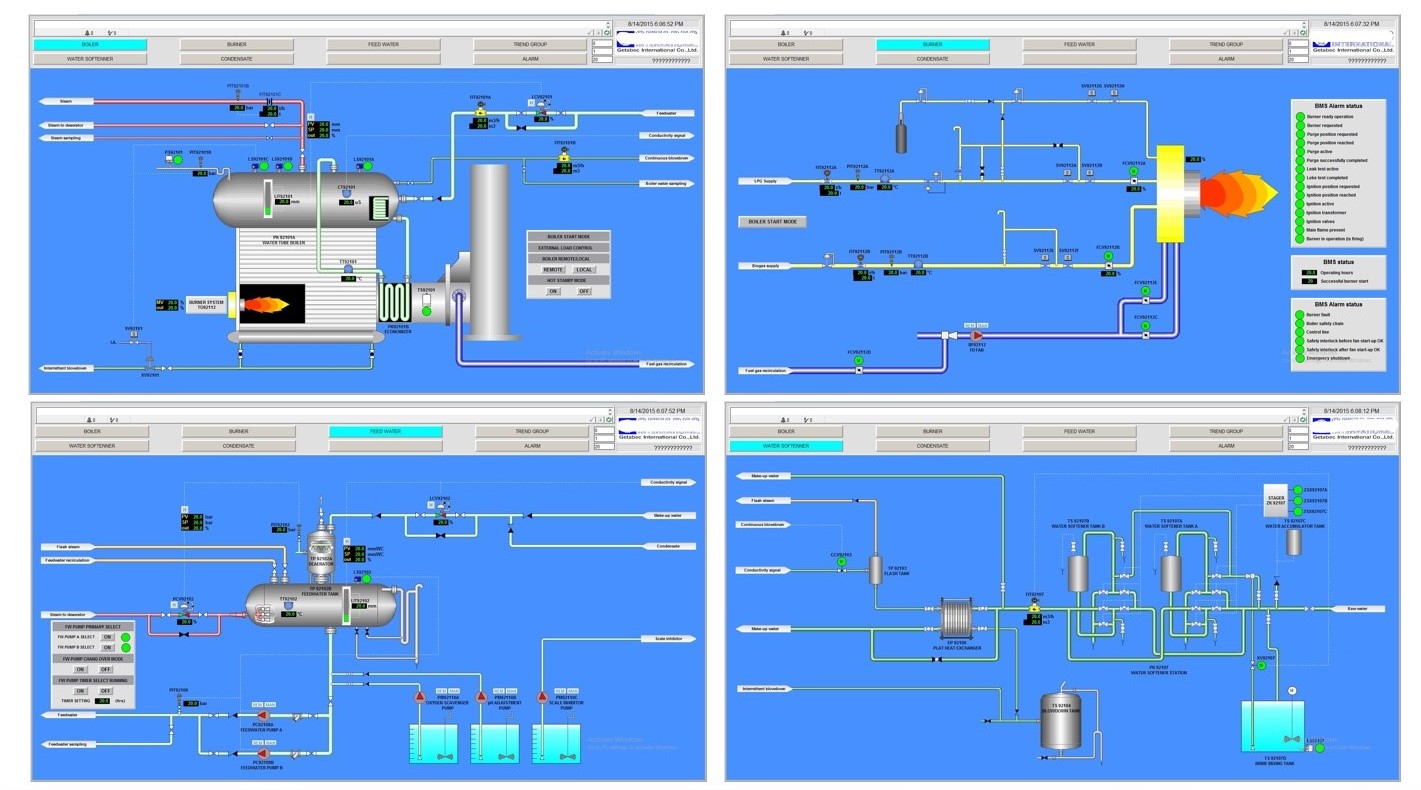Click EXTERNAL LOAD CONTROL on Boiler screen
The image size is (1421, 790).
click(568, 248)
